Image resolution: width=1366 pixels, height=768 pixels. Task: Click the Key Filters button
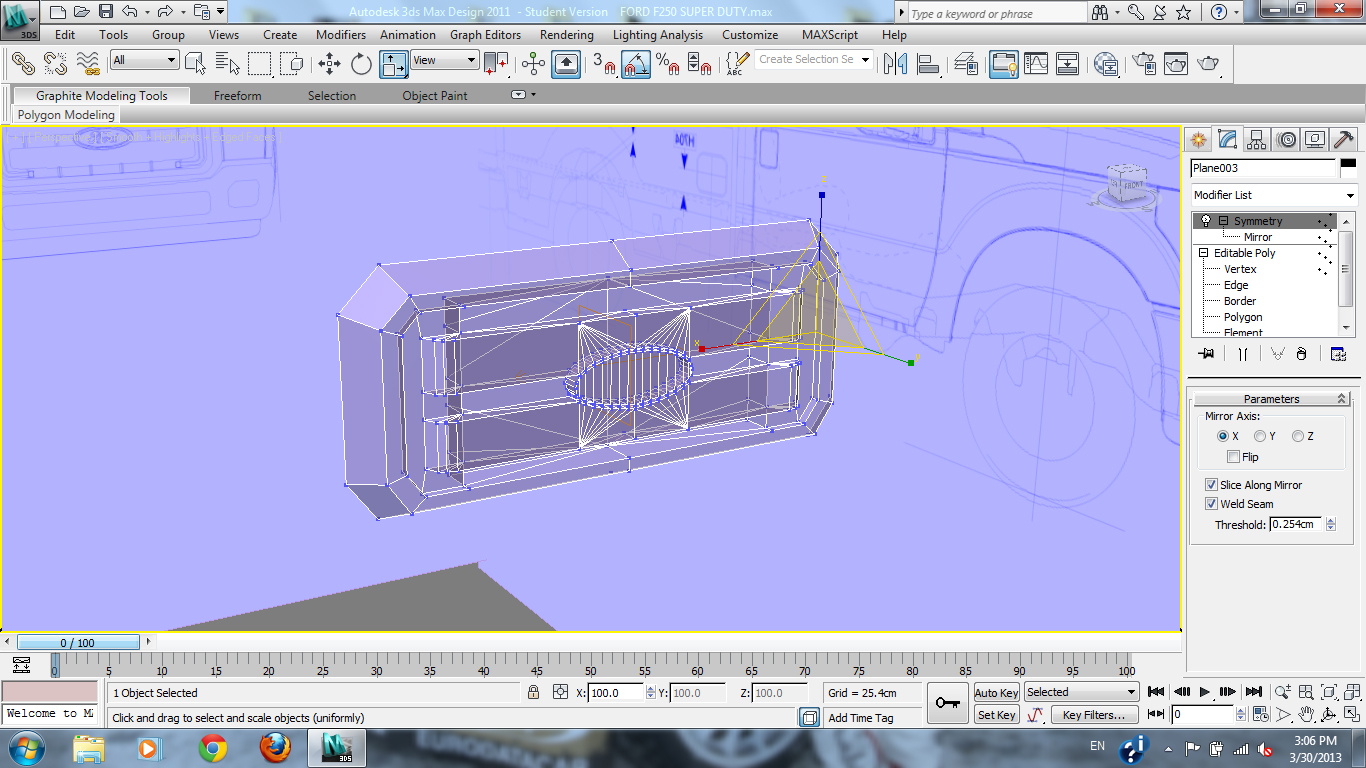1094,715
